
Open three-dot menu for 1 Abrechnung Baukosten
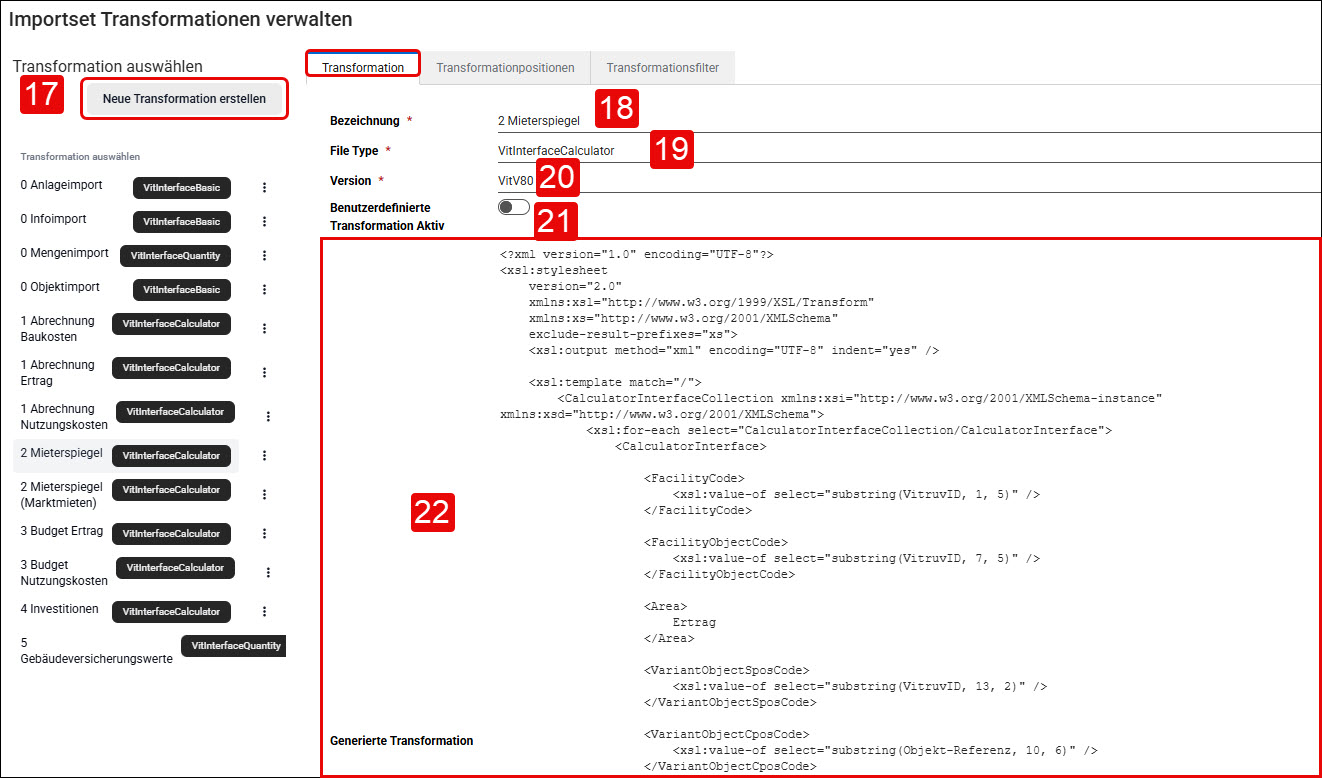(264, 328)
